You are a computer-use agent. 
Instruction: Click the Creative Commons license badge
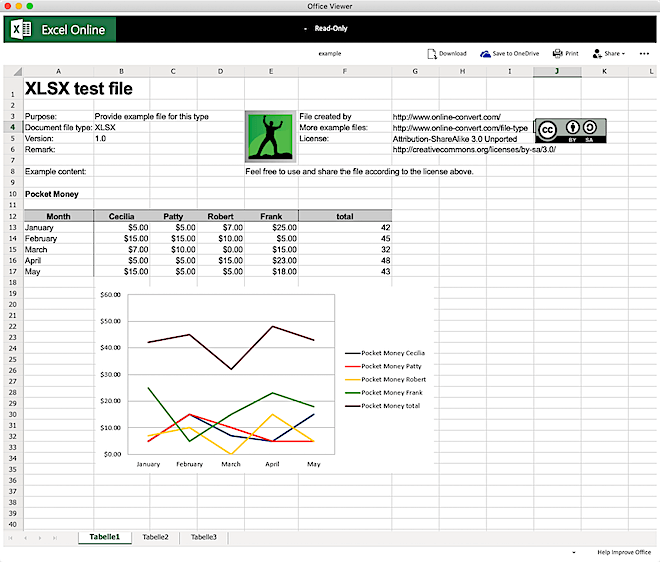click(570, 131)
